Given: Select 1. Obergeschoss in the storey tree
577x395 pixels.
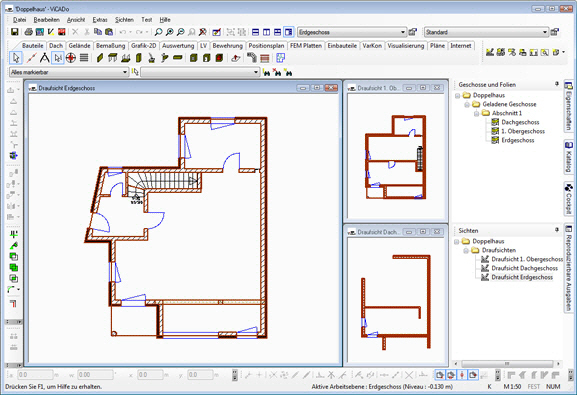Looking at the screenshot, I should [523, 131].
